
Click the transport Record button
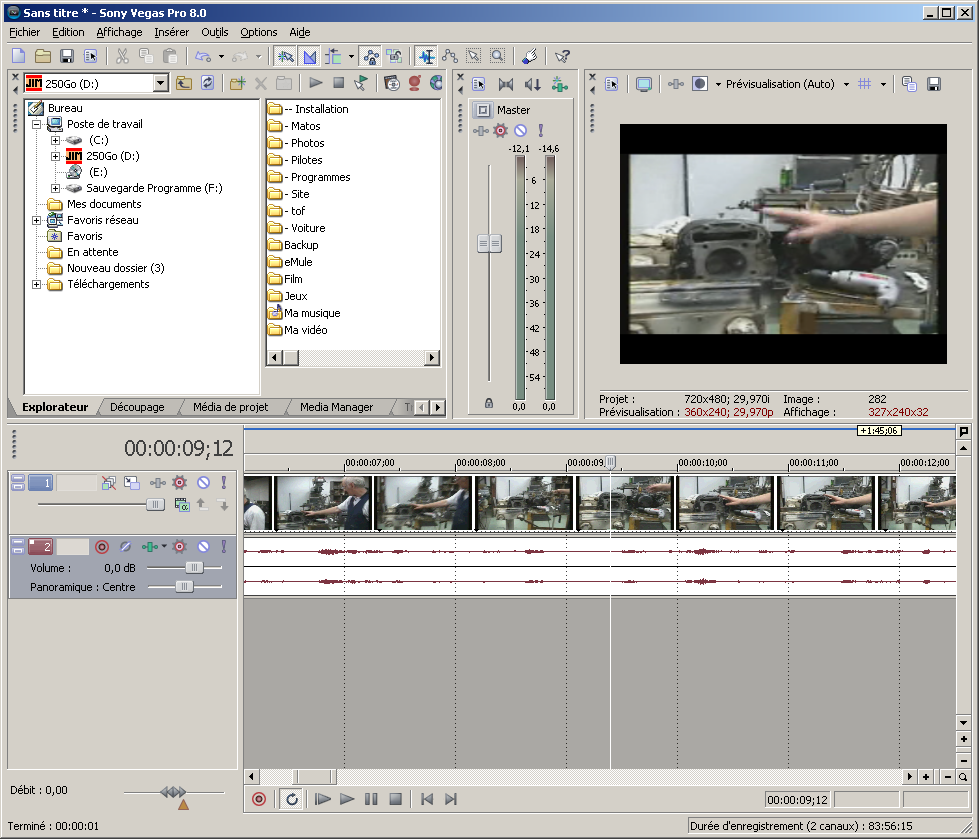point(259,799)
